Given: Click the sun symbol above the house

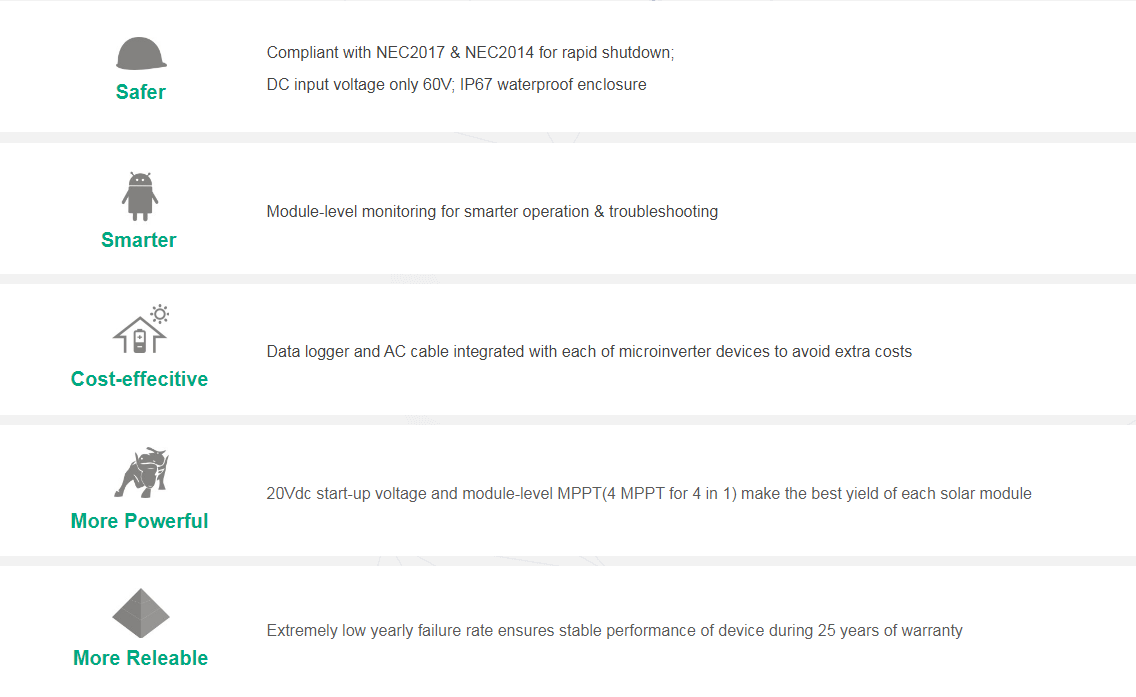Looking at the screenshot, I should click(160, 314).
